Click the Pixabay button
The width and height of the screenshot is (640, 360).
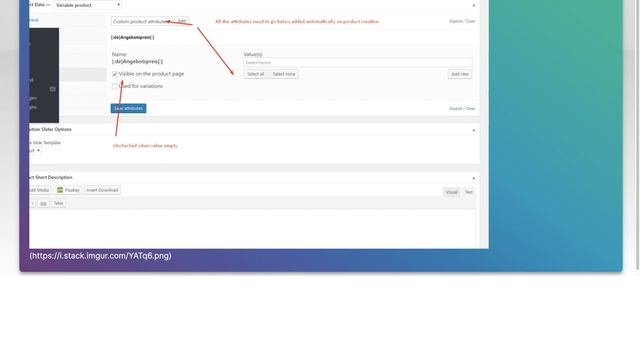click(68, 190)
